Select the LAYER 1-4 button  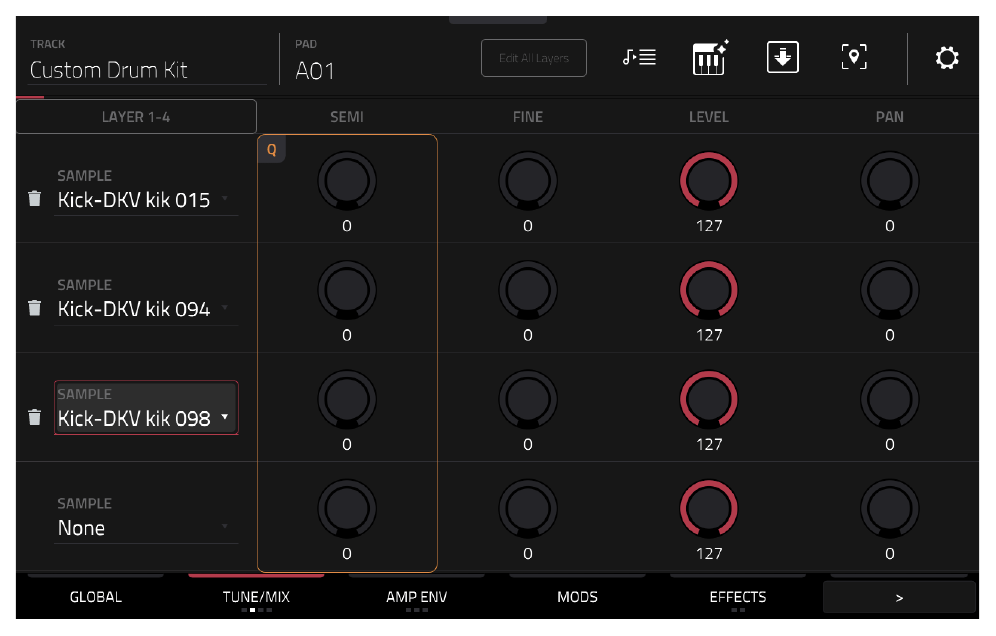click(137, 117)
